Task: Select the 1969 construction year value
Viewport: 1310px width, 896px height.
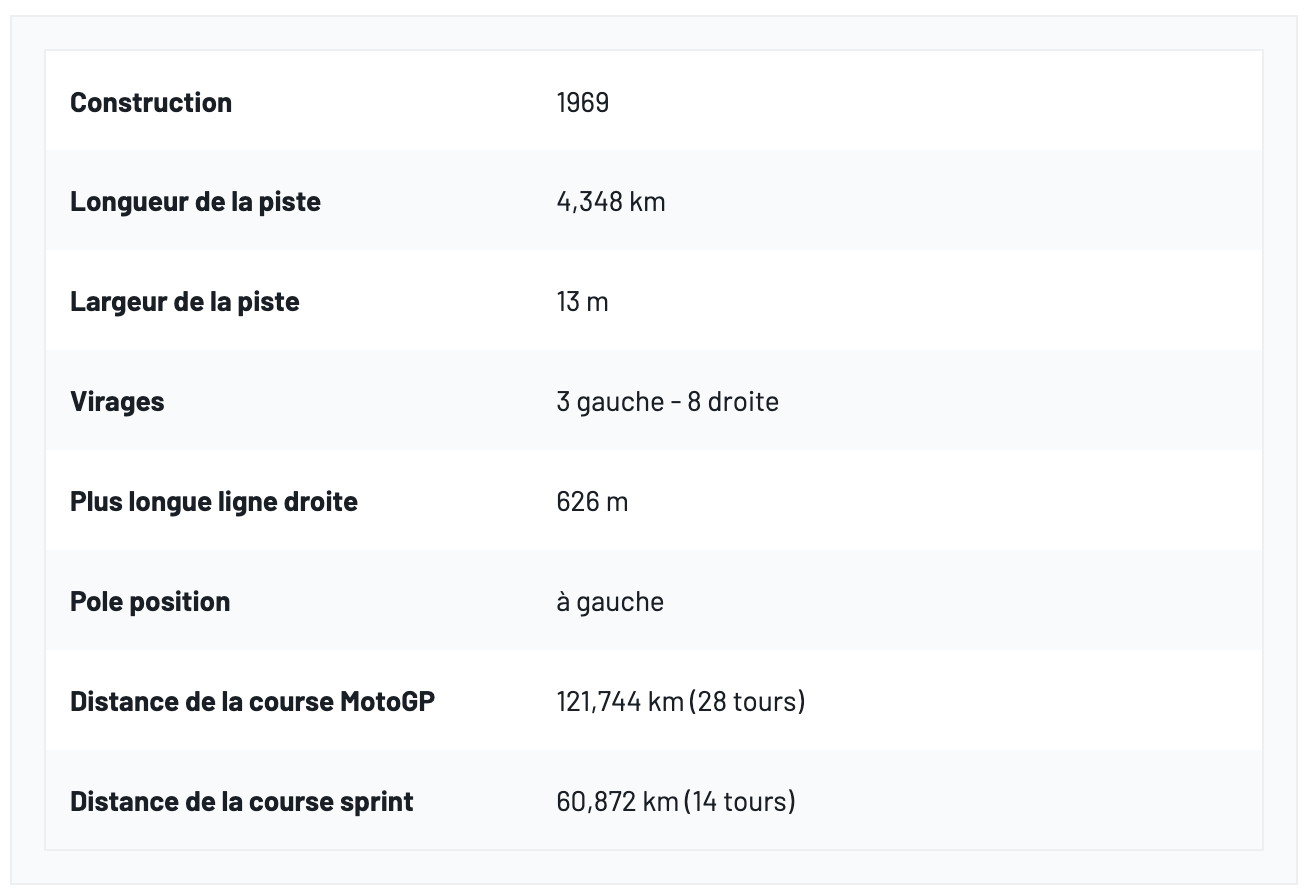Action: (x=582, y=102)
